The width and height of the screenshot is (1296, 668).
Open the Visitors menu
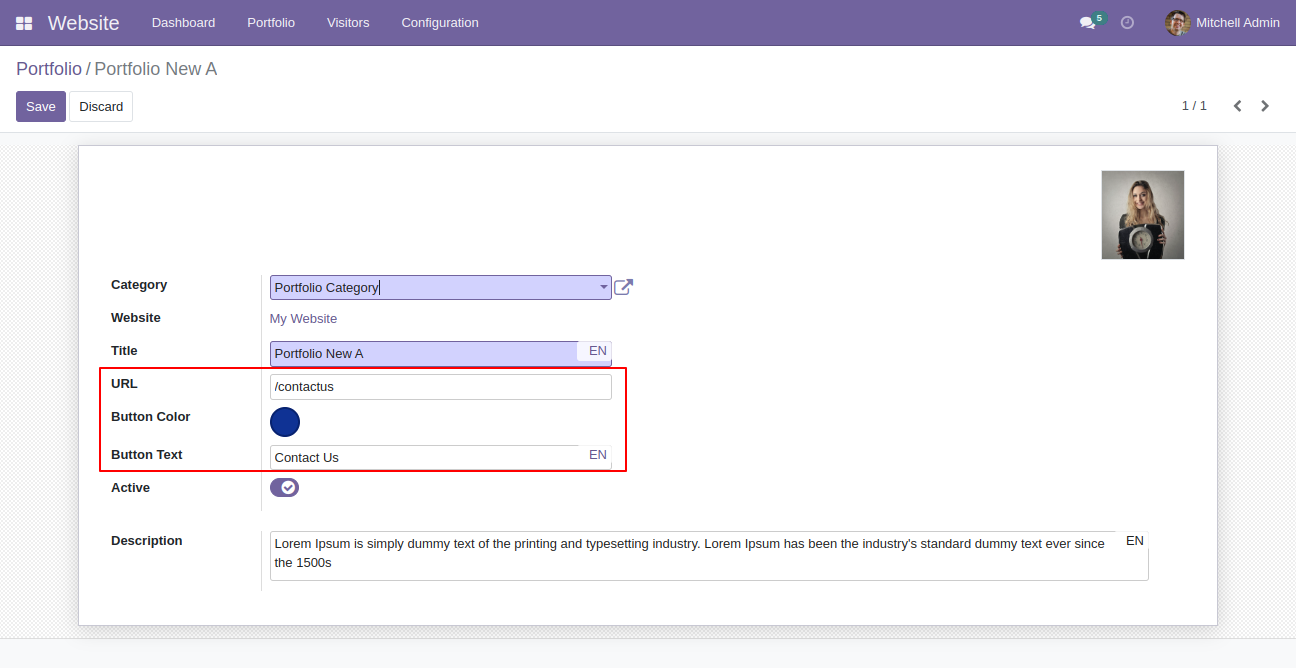348,23
